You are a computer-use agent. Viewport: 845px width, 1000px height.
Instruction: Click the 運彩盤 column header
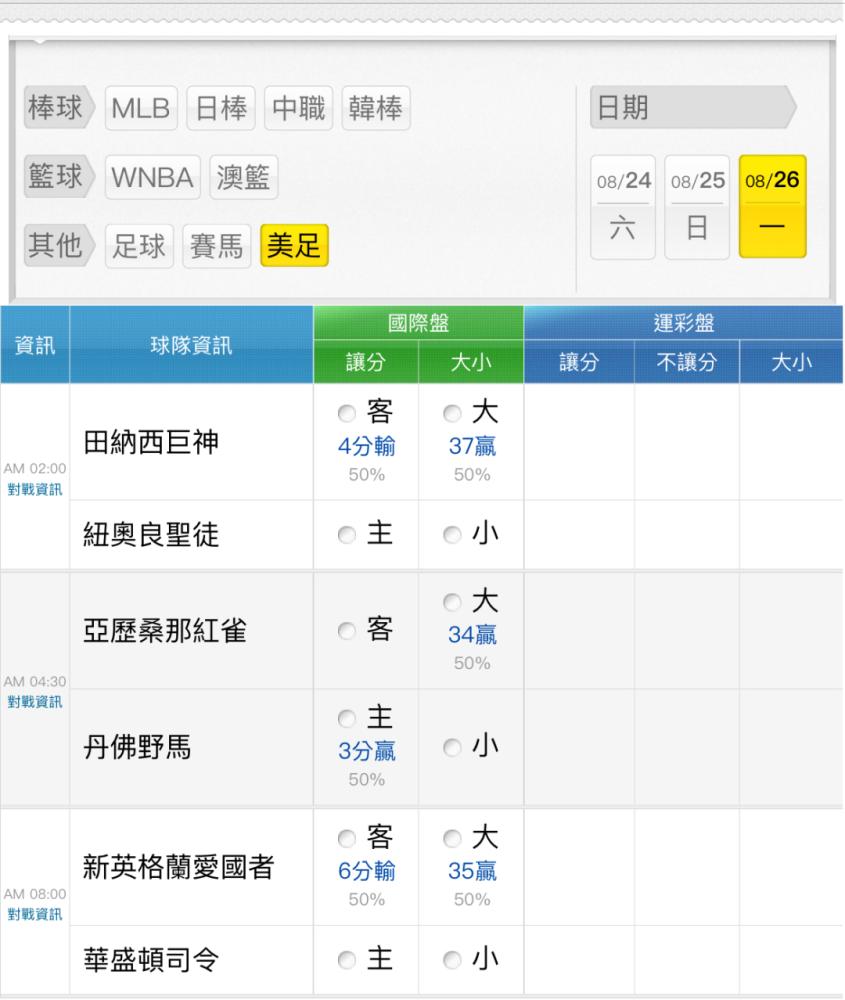(684, 323)
